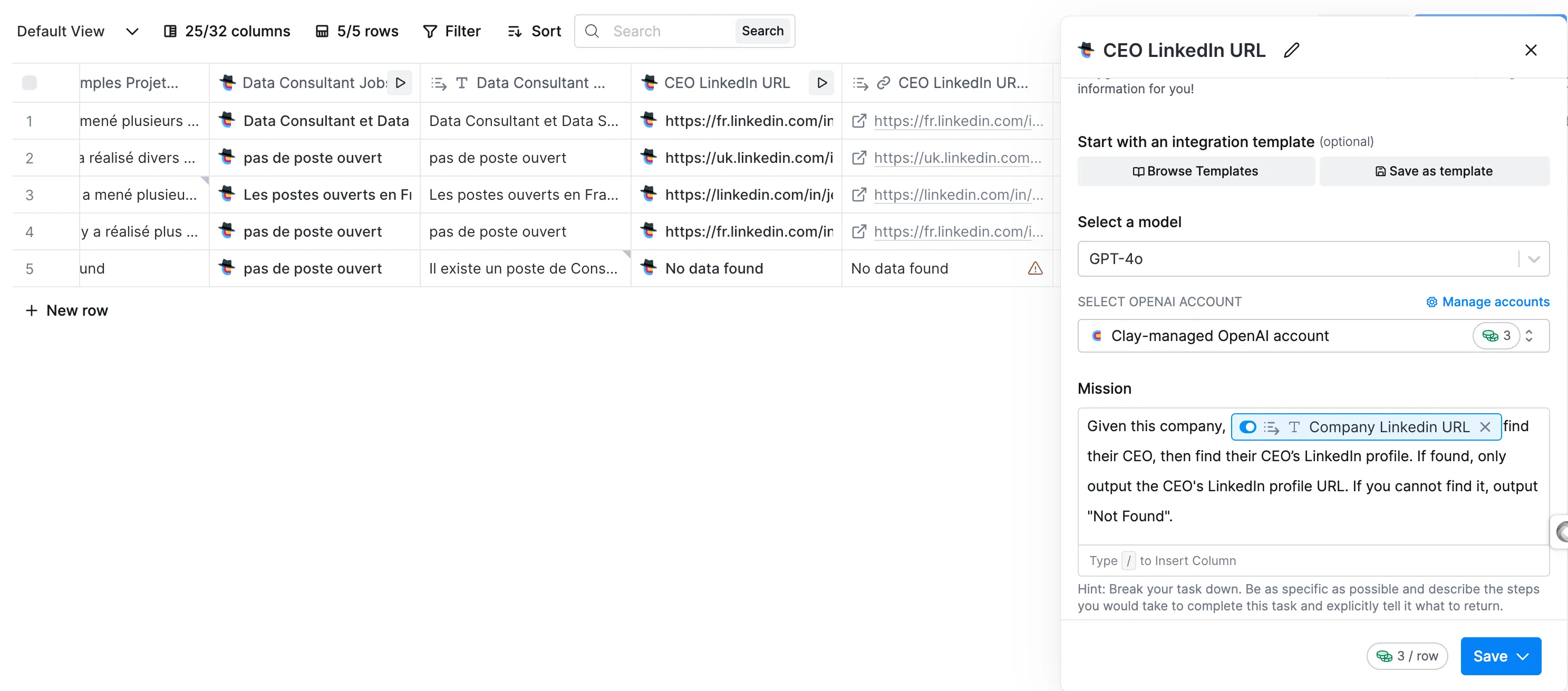Click Save as template button

click(1434, 171)
